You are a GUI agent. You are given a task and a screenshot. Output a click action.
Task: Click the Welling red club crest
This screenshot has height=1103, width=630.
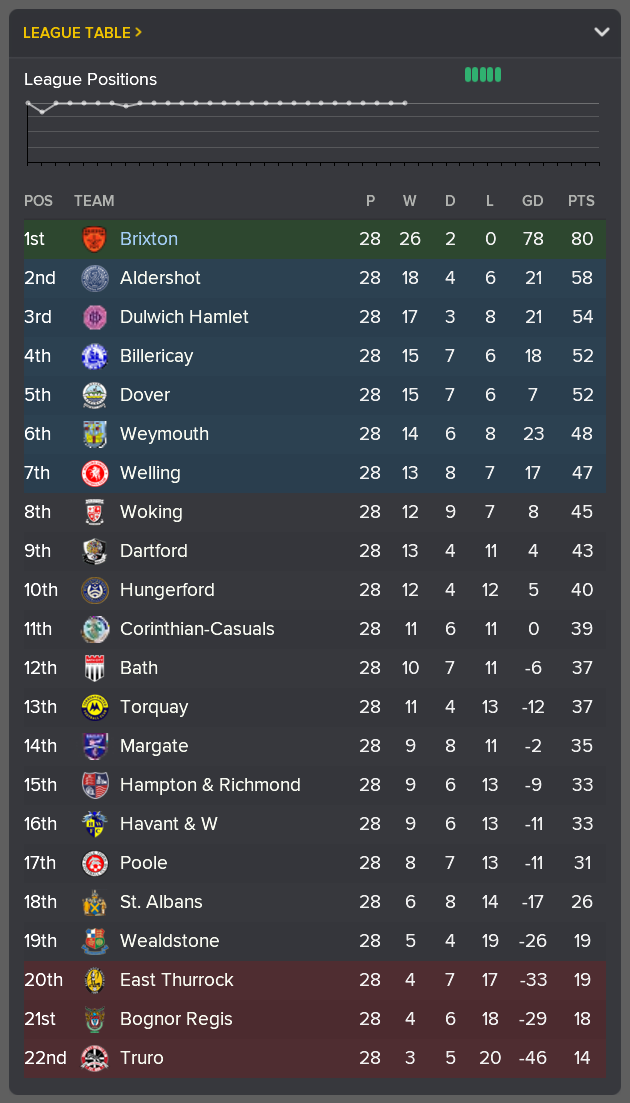pyautogui.click(x=95, y=473)
